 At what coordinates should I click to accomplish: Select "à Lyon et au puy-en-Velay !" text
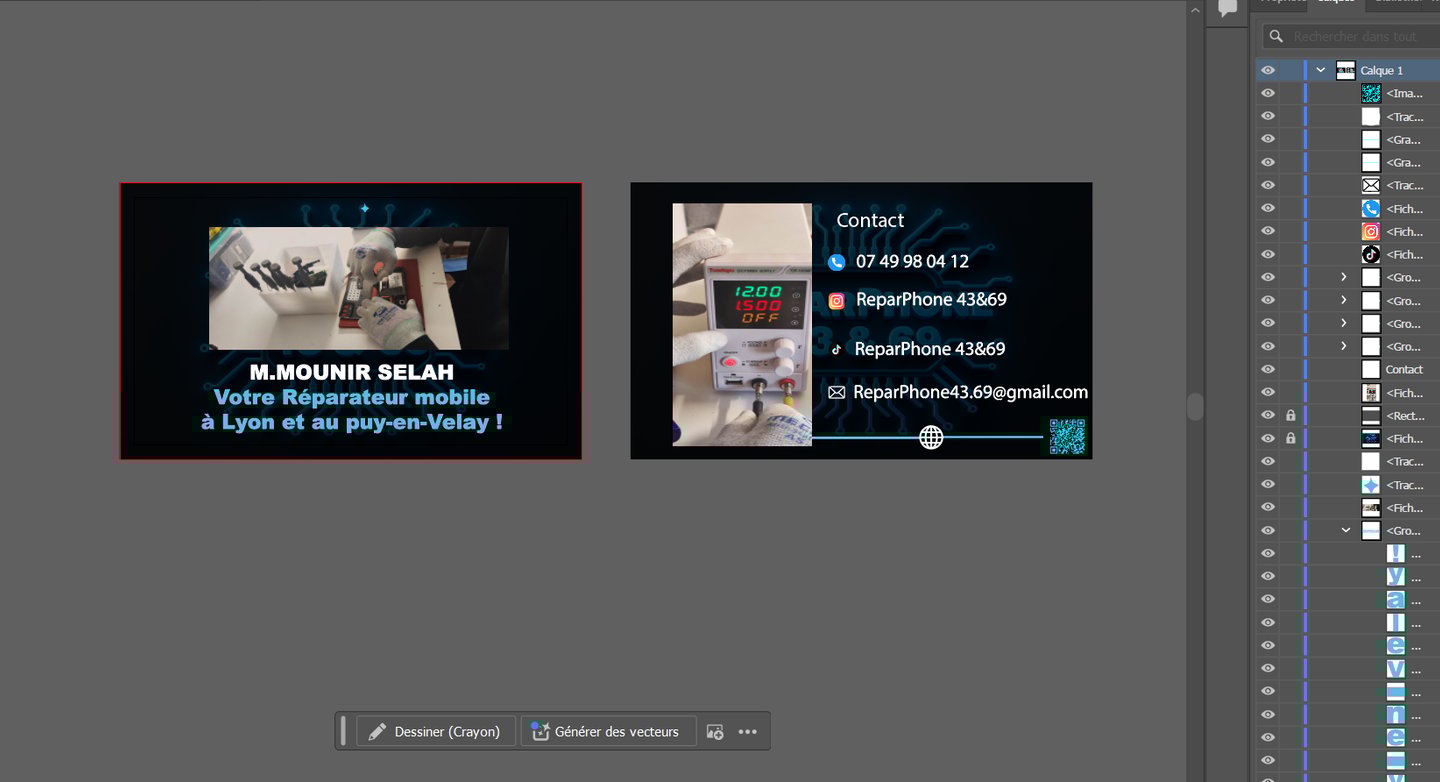[x=352, y=422]
